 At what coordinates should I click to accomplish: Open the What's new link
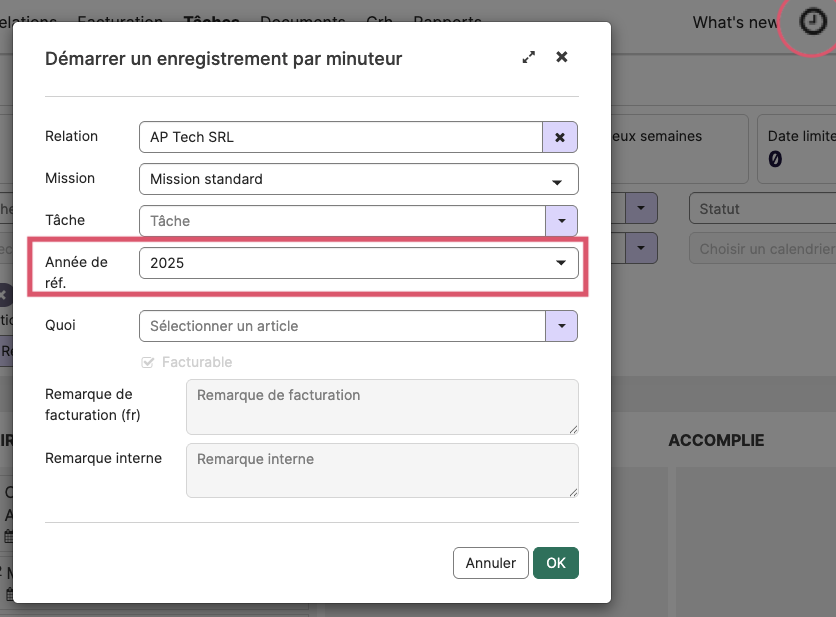point(735,22)
